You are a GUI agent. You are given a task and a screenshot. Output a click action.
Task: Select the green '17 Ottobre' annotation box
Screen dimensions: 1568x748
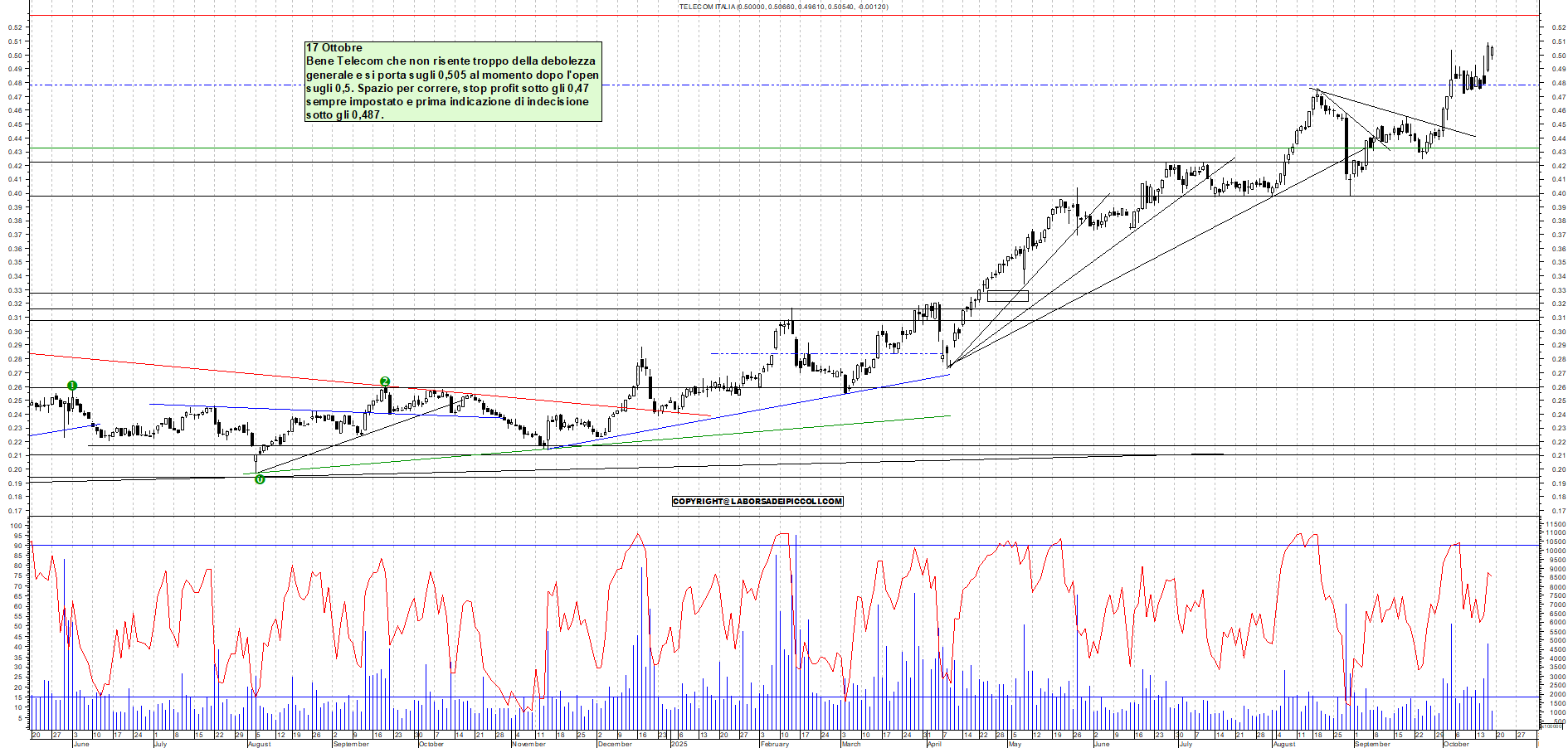click(x=453, y=82)
